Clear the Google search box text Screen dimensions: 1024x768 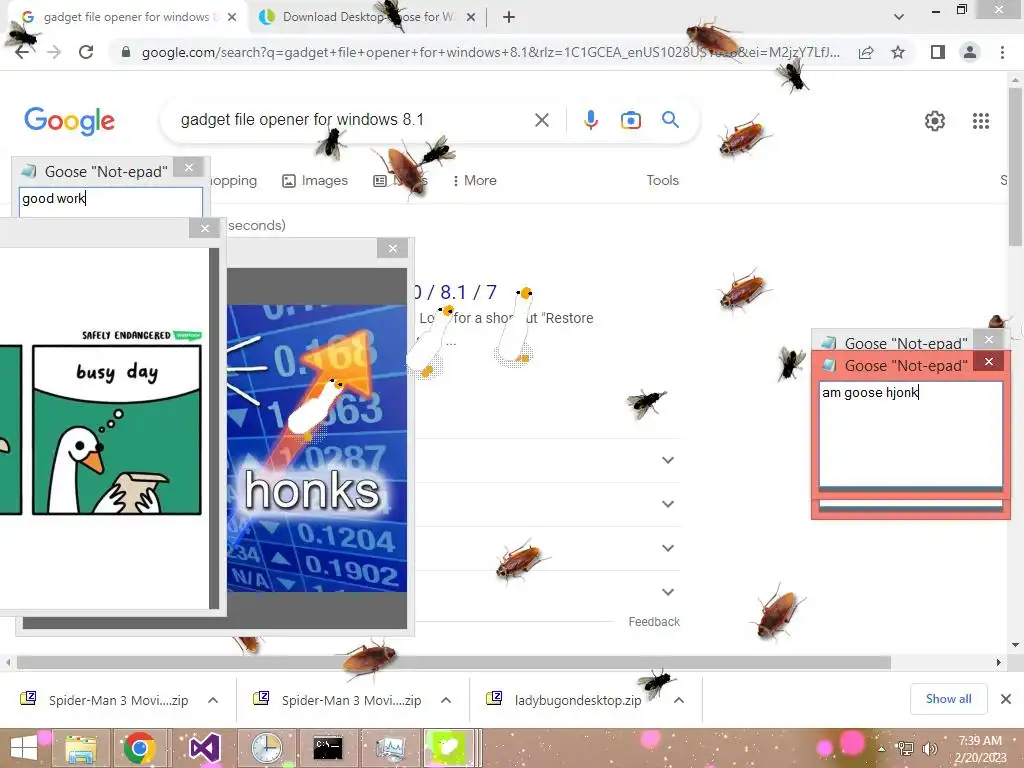pyautogui.click(x=541, y=120)
